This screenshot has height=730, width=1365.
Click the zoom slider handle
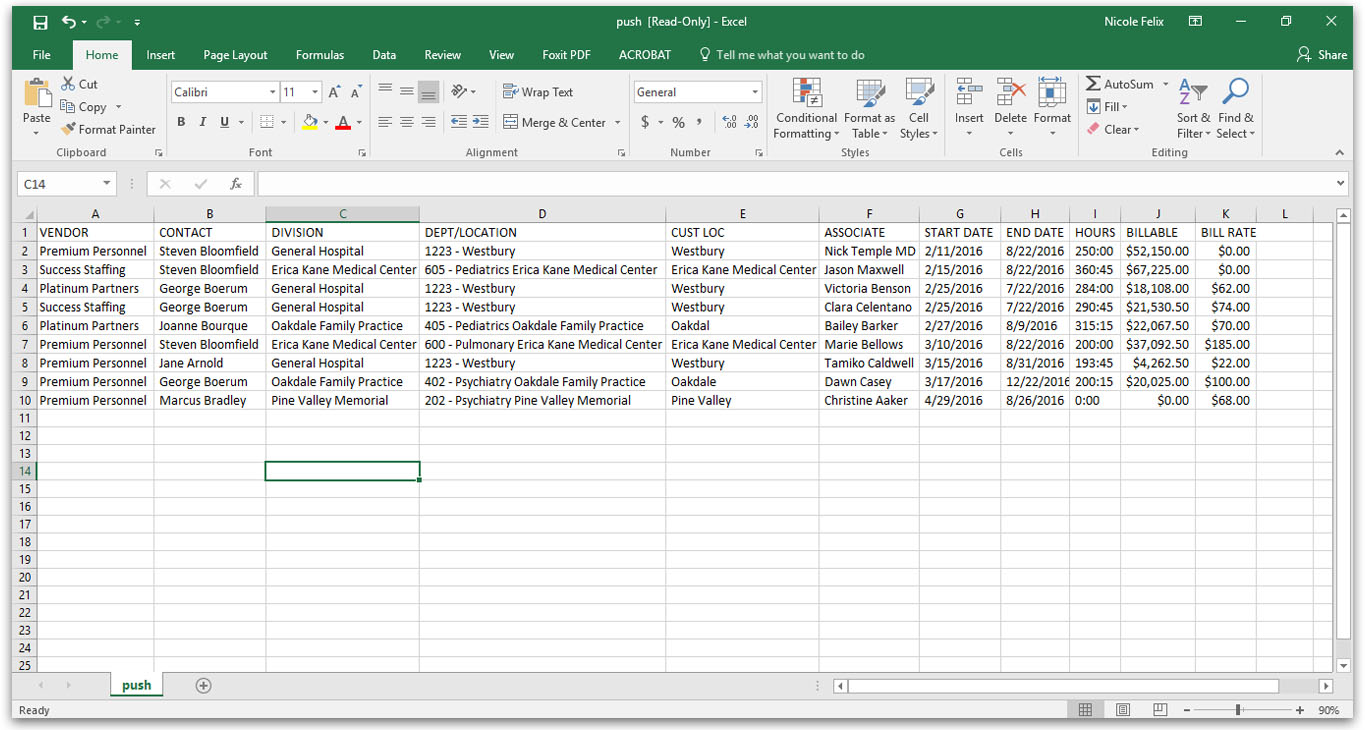point(1238,710)
